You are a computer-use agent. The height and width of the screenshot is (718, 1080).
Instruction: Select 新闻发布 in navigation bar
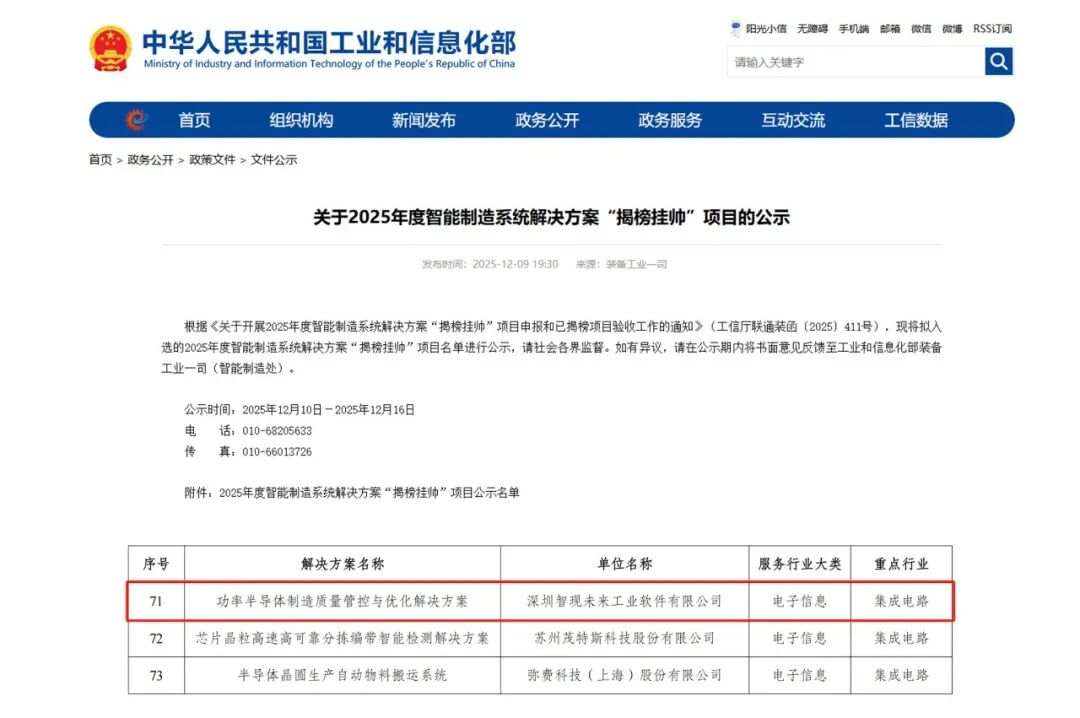(x=424, y=120)
